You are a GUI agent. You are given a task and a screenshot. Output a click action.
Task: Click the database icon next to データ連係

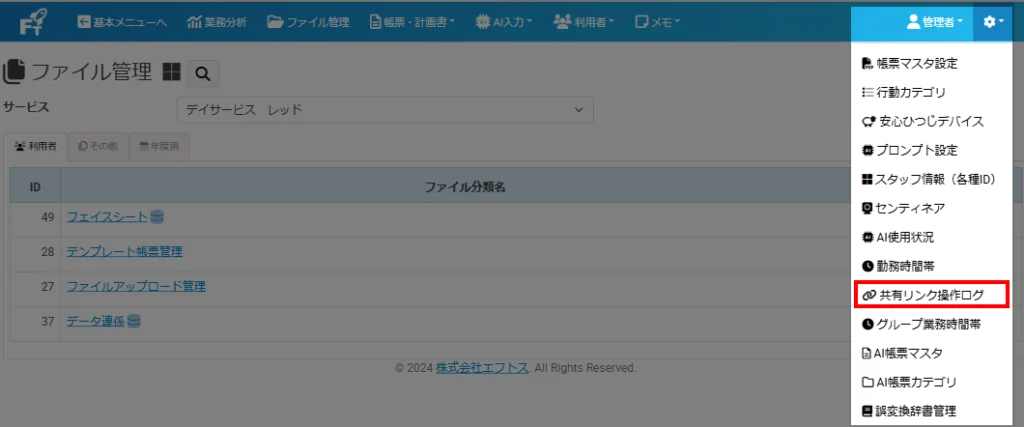(x=134, y=321)
